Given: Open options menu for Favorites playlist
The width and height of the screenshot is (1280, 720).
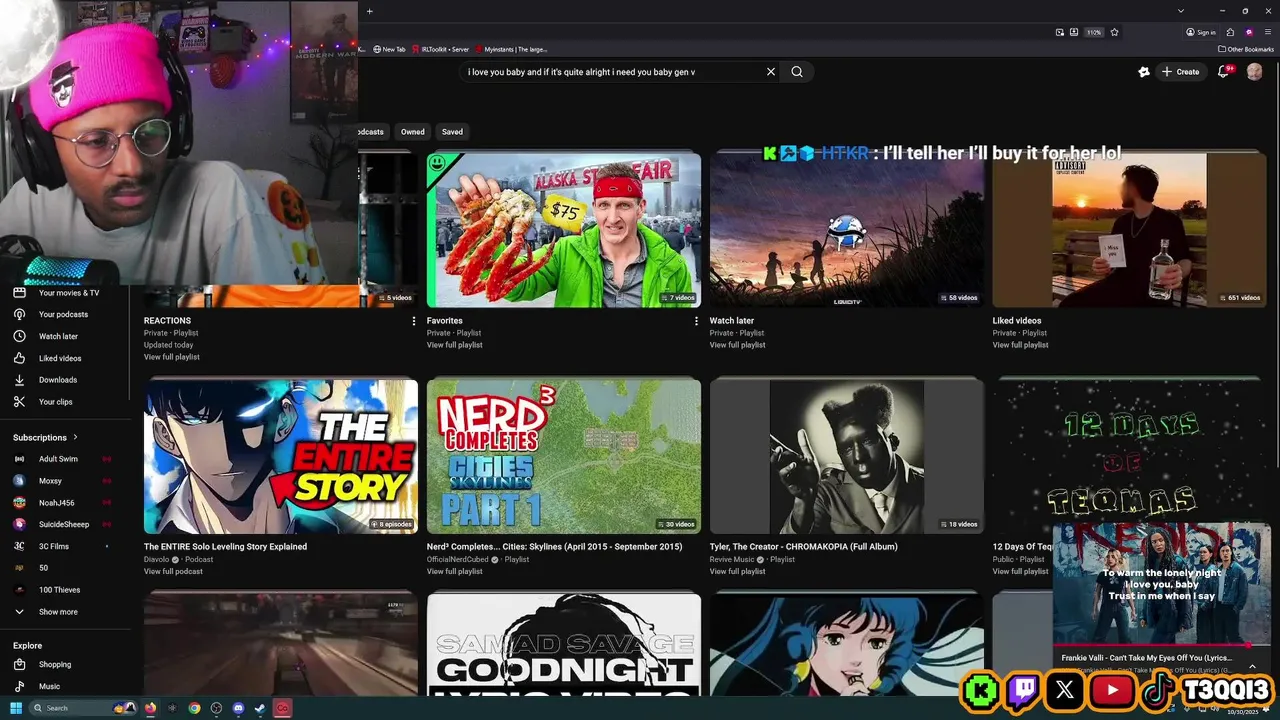Looking at the screenshot, I should tap(696, 321).
